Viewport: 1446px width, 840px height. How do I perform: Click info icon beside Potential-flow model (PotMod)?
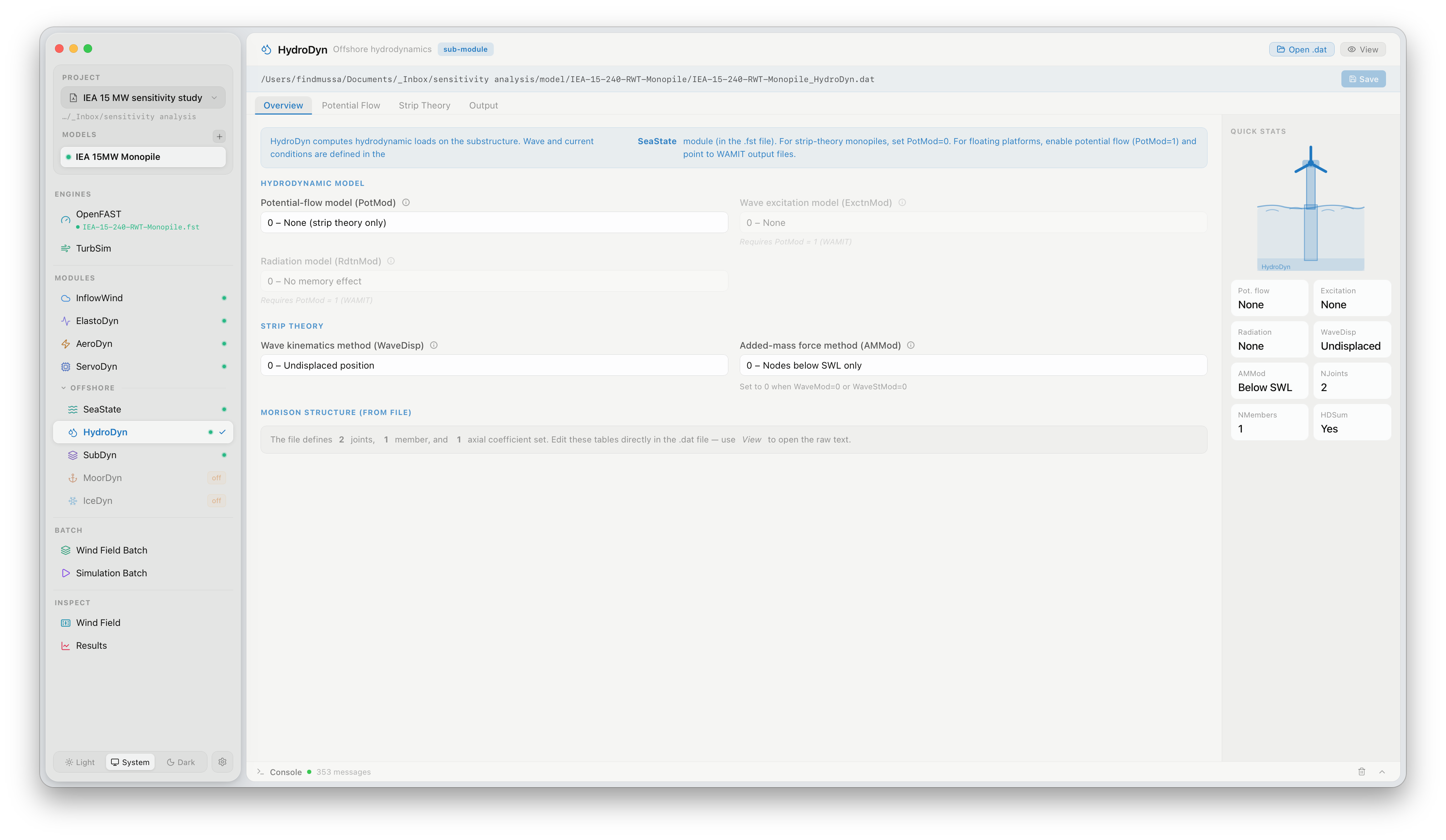pos(406,202)
